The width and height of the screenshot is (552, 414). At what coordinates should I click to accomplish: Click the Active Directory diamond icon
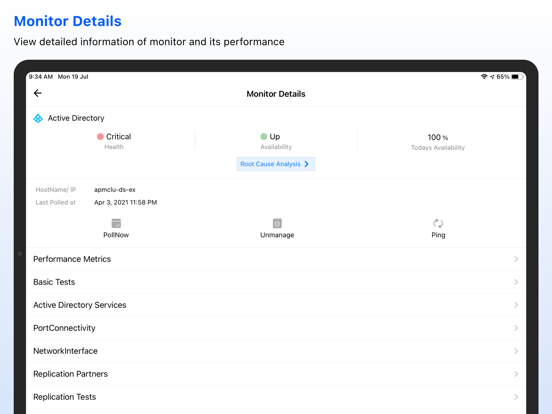[x=38, y=118]
